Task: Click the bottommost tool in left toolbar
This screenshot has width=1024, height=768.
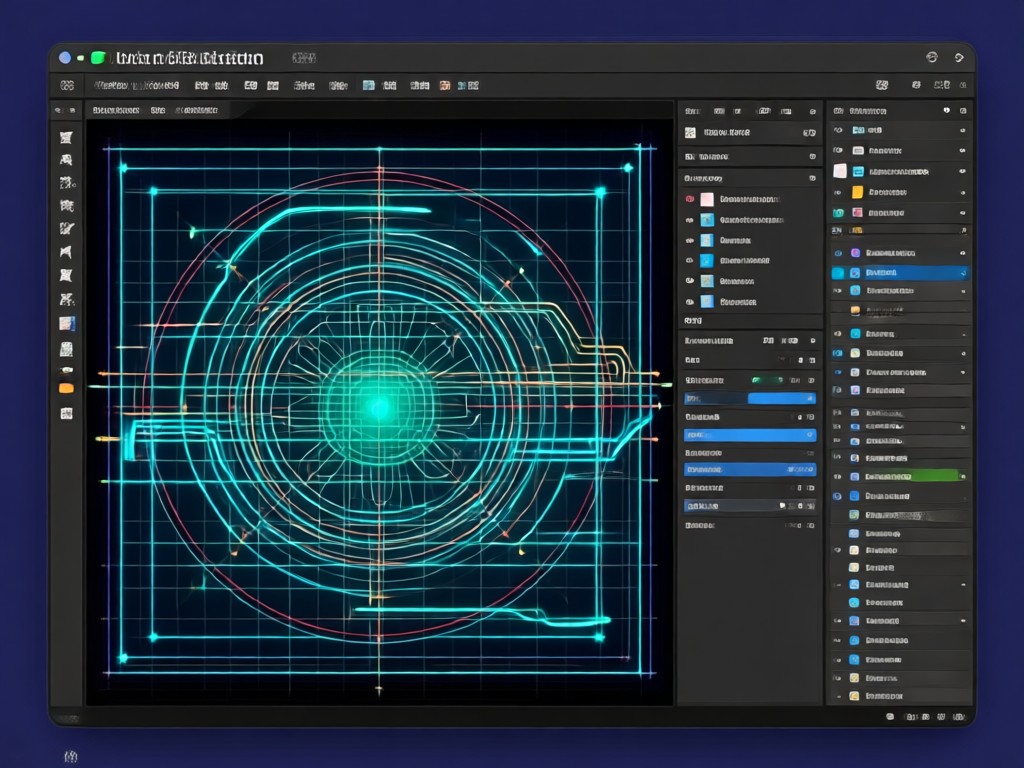Action: pyautogui.click(x=67, y=413)
